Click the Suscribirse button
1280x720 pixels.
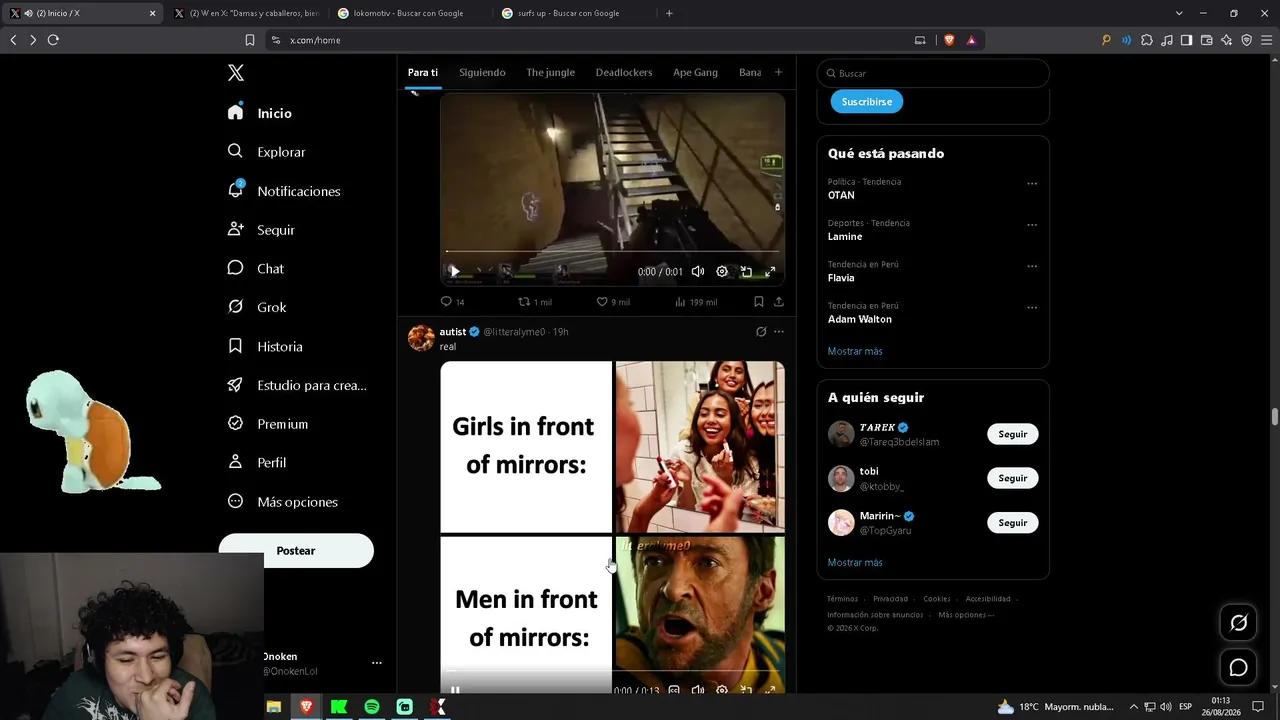(x=867, y=101)
